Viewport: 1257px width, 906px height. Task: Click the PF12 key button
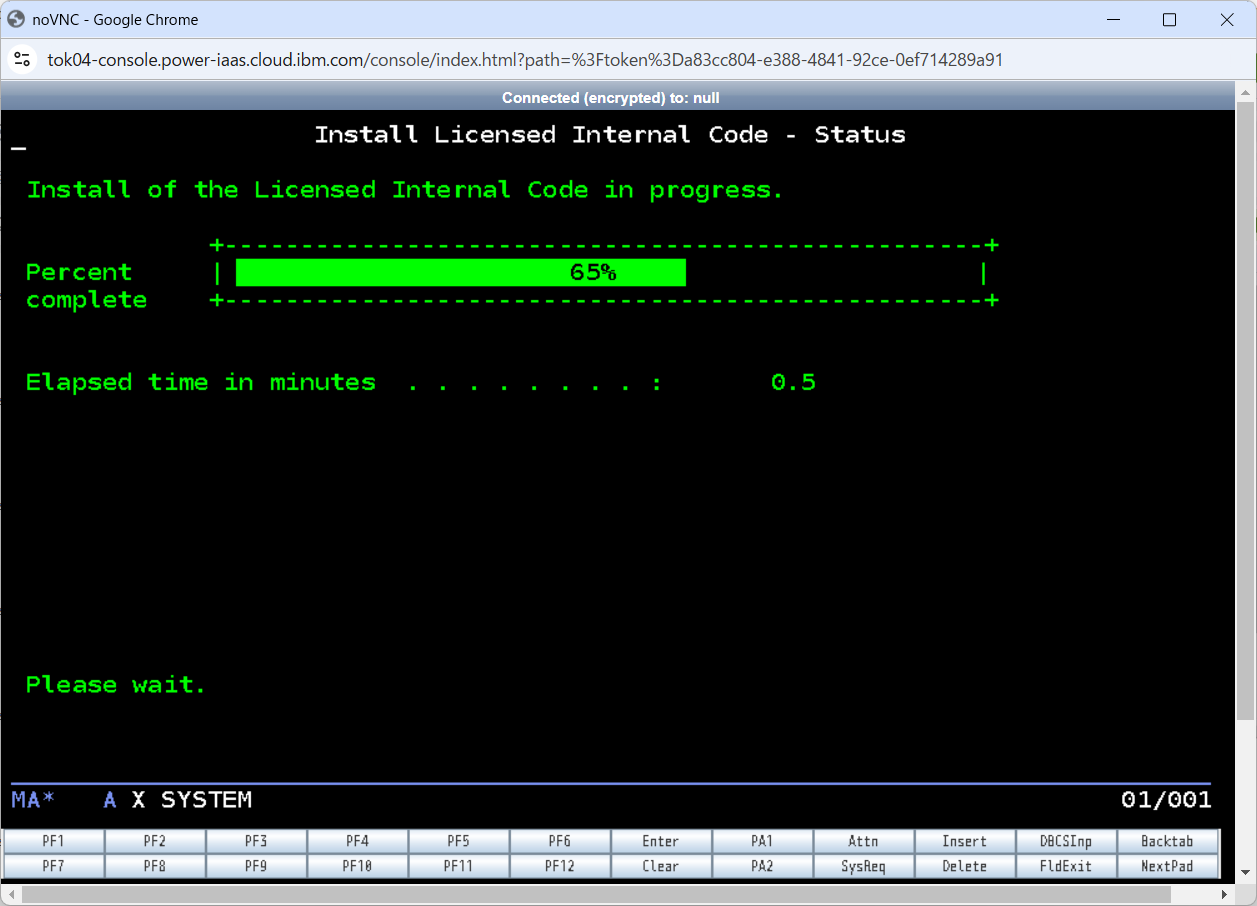559,866
